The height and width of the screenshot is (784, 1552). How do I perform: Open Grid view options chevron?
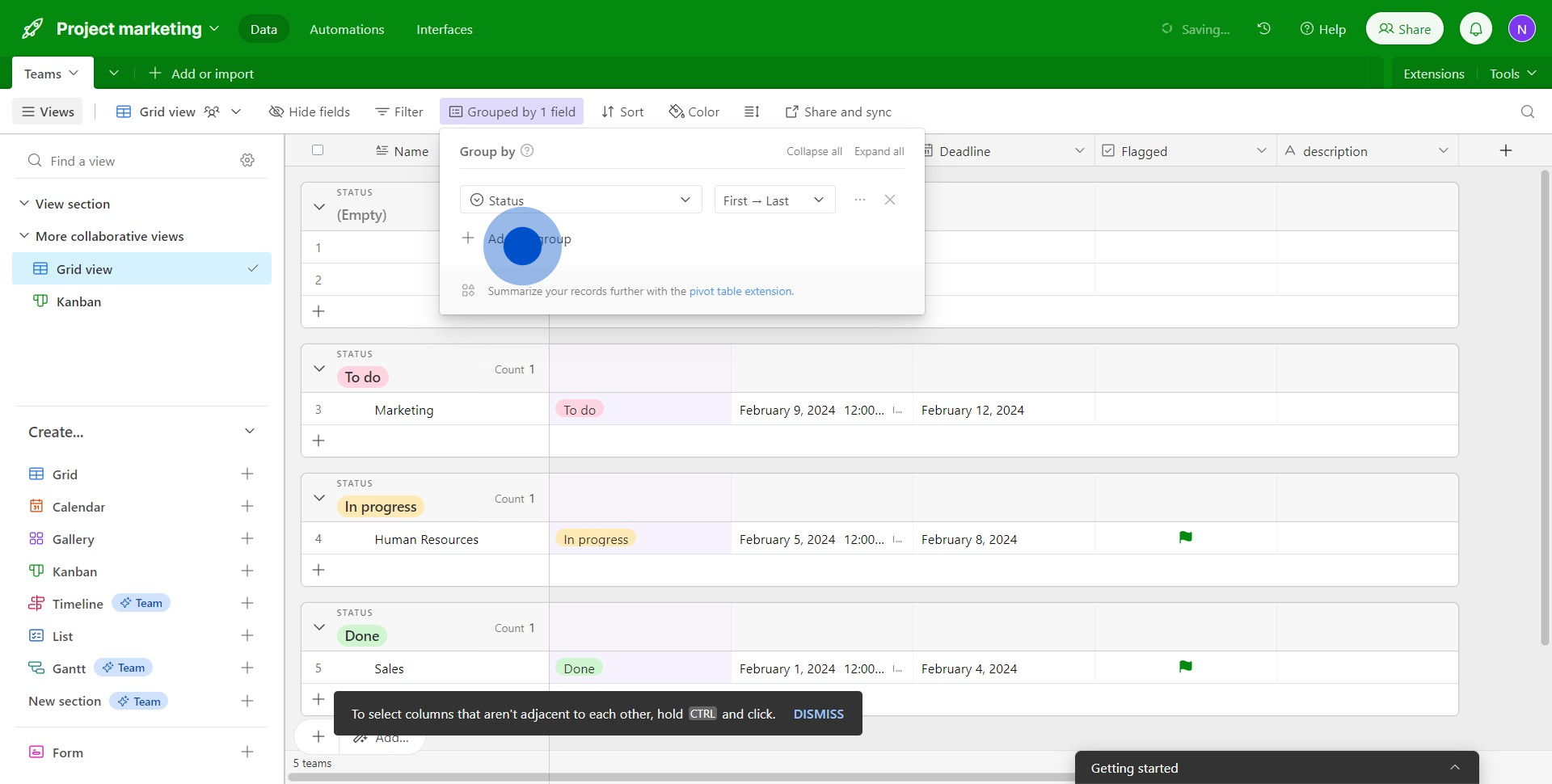[236, 112]
